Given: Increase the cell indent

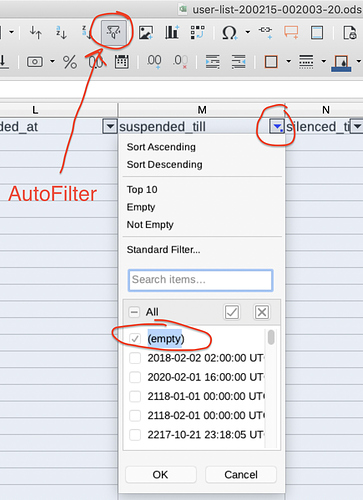Looking at the screenshot, I should pos(213,62).
